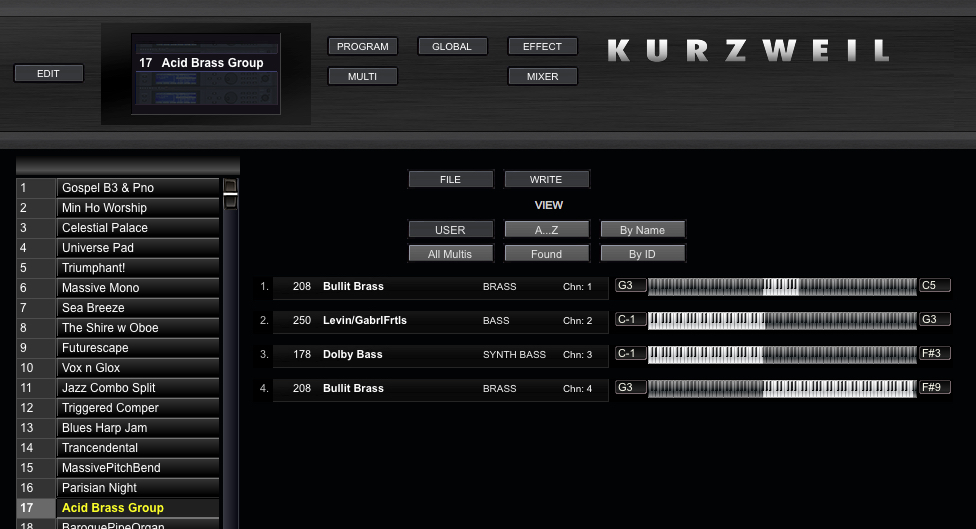Click zone 2 keyboard range strip
The height and width of the screenshot is (529, 976).
tap(782, 321)
